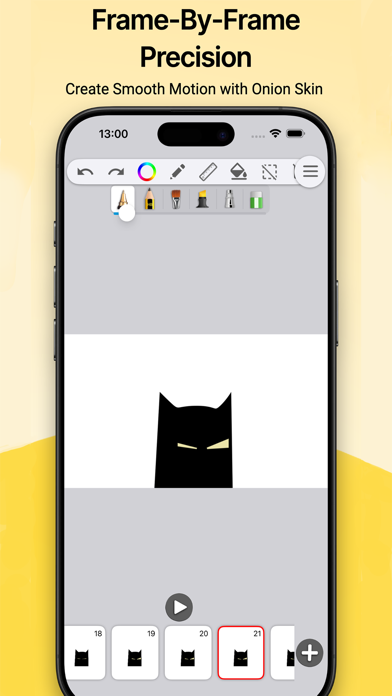Select the paint bucket fill tool
Screen dimensions: 392x696
238,172
